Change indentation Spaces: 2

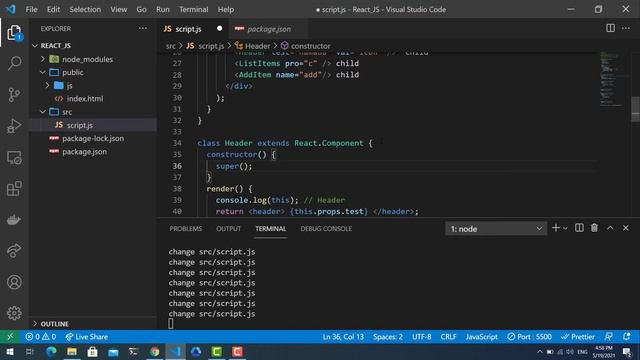[388, 337]
